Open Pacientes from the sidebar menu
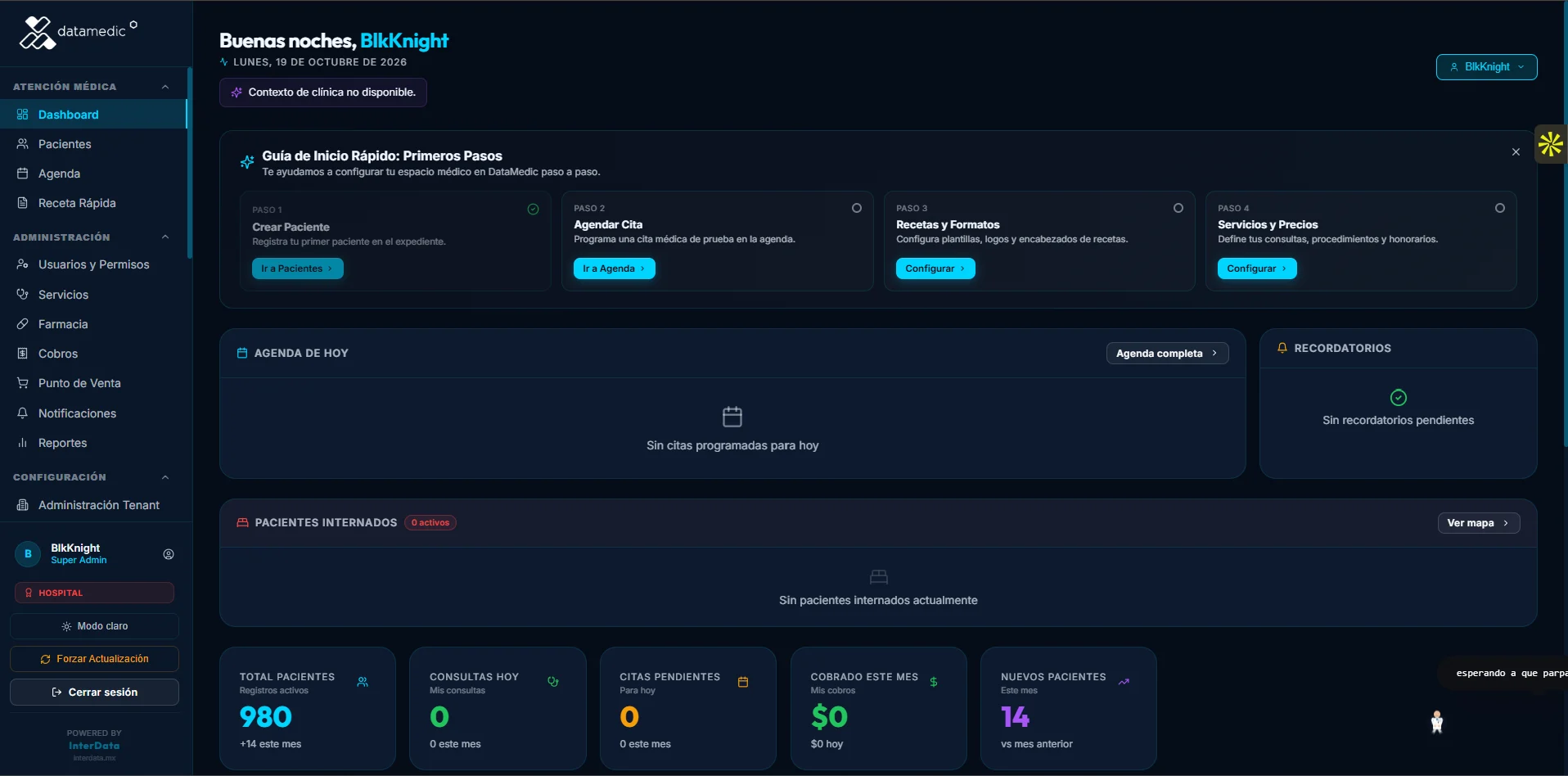This screenshot has width=1568, height=776. click(93, 144)
